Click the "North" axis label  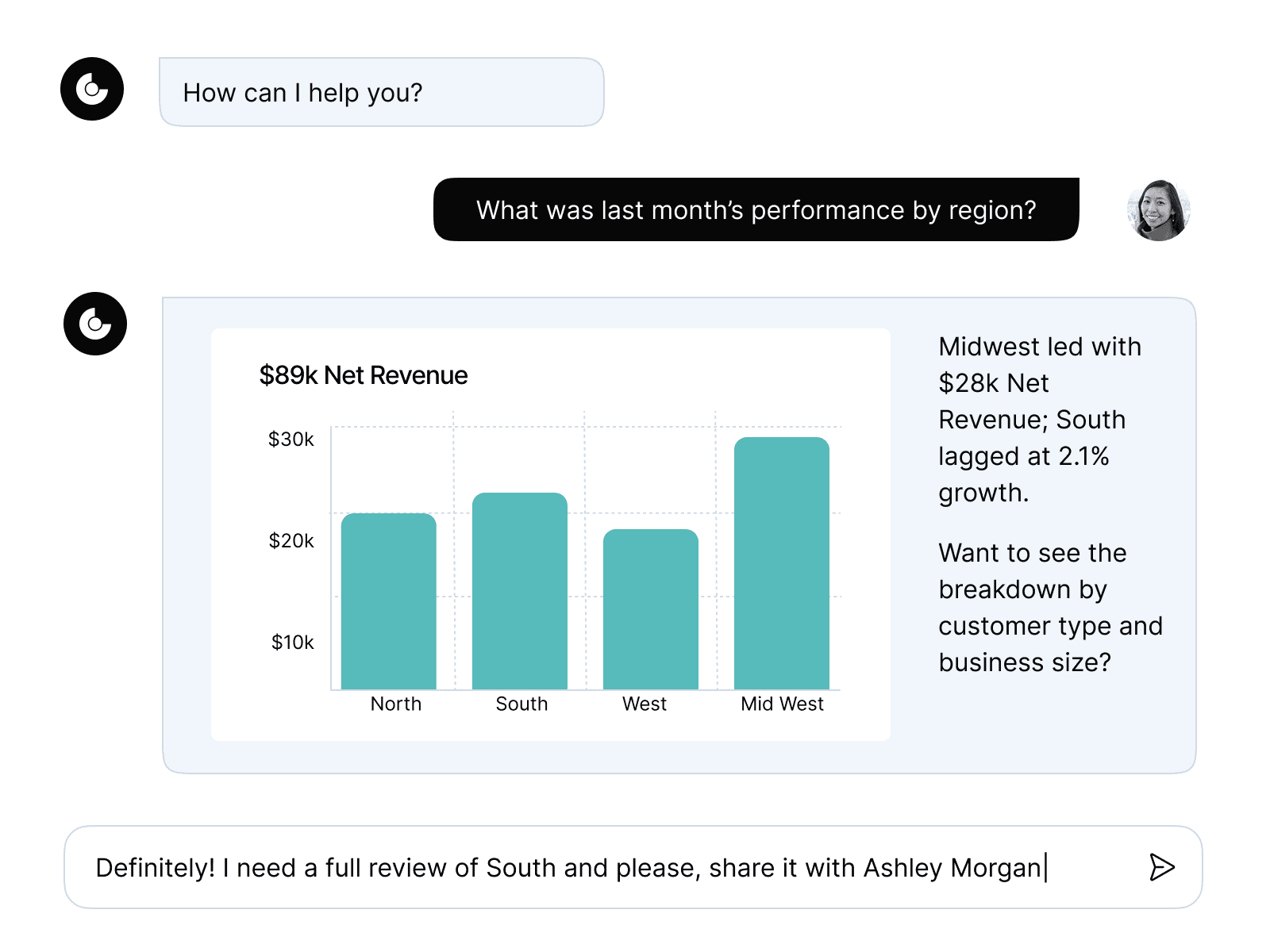tap(396, 704)
